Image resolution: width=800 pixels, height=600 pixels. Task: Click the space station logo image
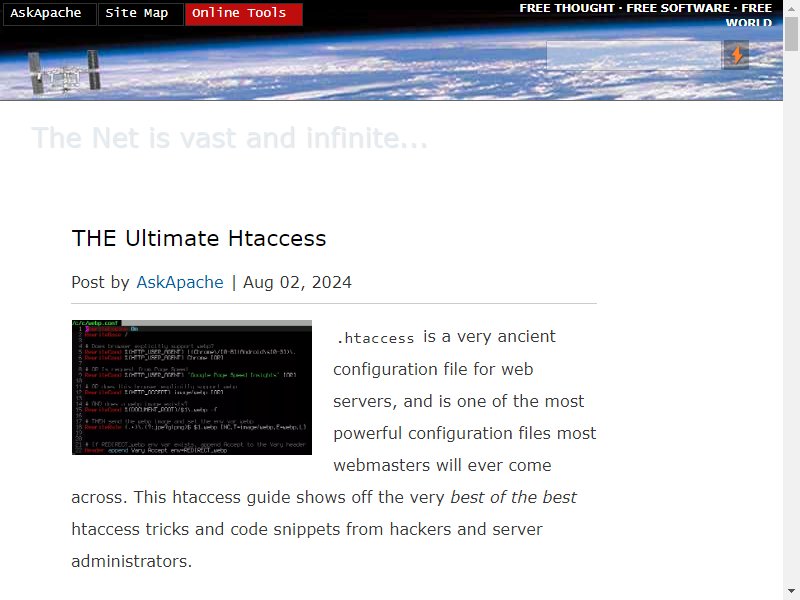[64, 72]
